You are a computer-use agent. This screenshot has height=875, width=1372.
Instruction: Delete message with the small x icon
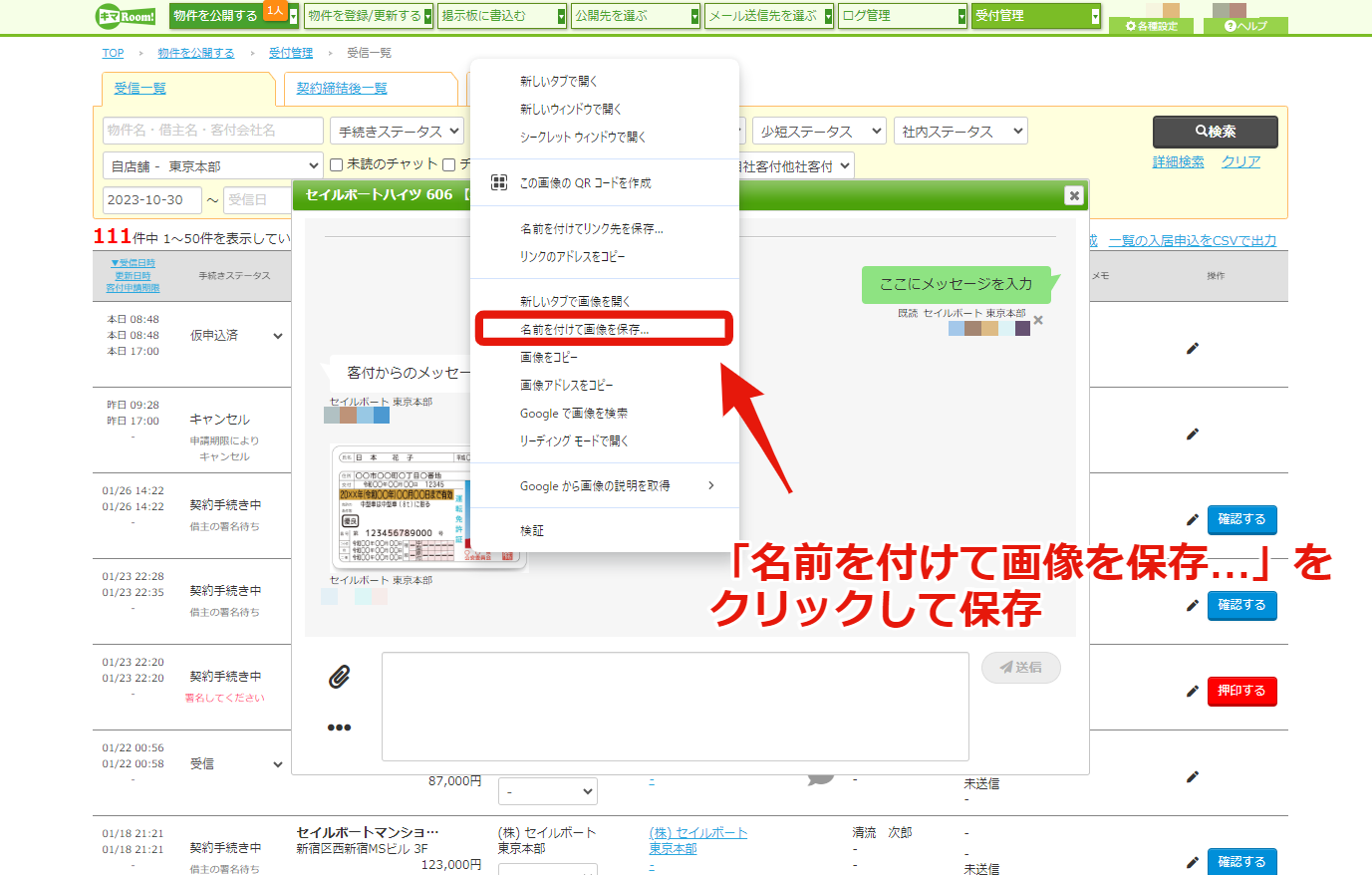click(x=1038, y=320)
